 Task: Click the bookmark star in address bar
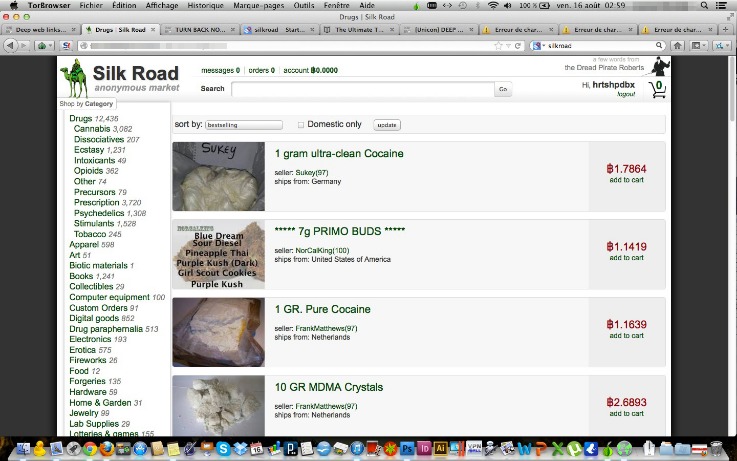click(x=498, y=46)
